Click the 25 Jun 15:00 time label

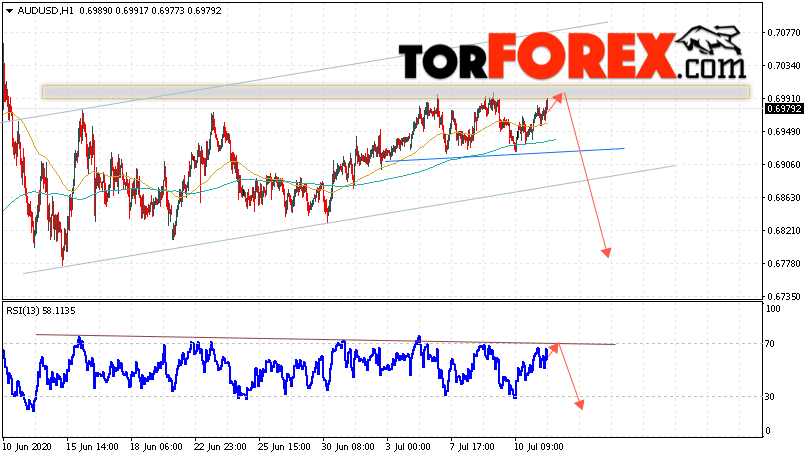(284, 447)
